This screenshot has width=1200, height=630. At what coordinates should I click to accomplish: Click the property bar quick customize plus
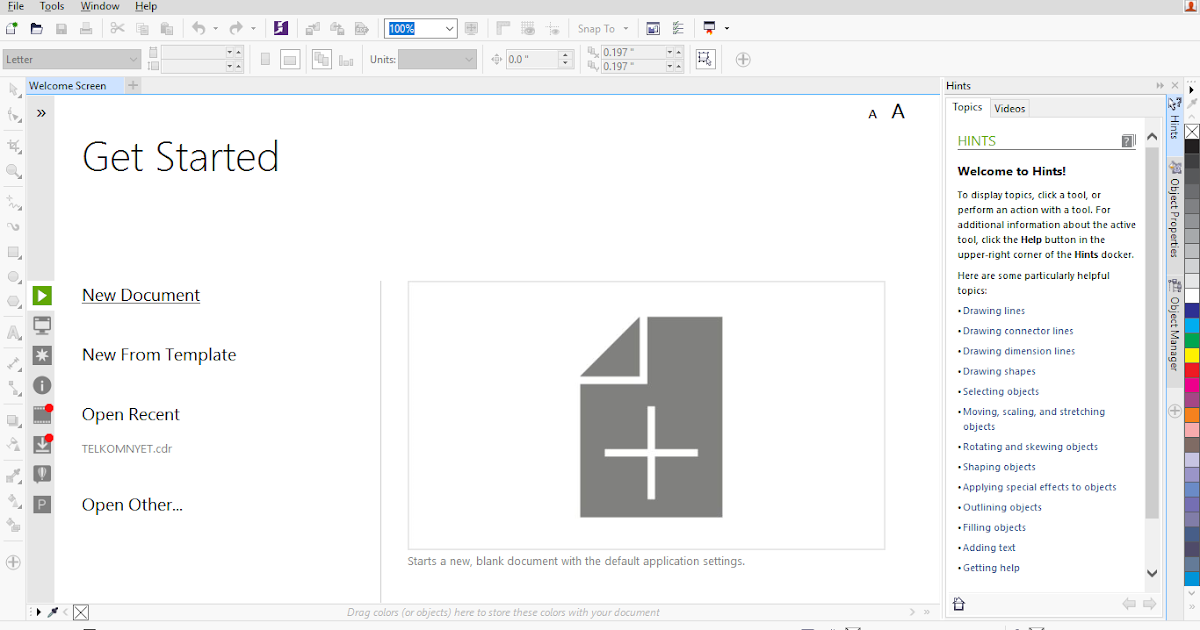coord(743,59)
